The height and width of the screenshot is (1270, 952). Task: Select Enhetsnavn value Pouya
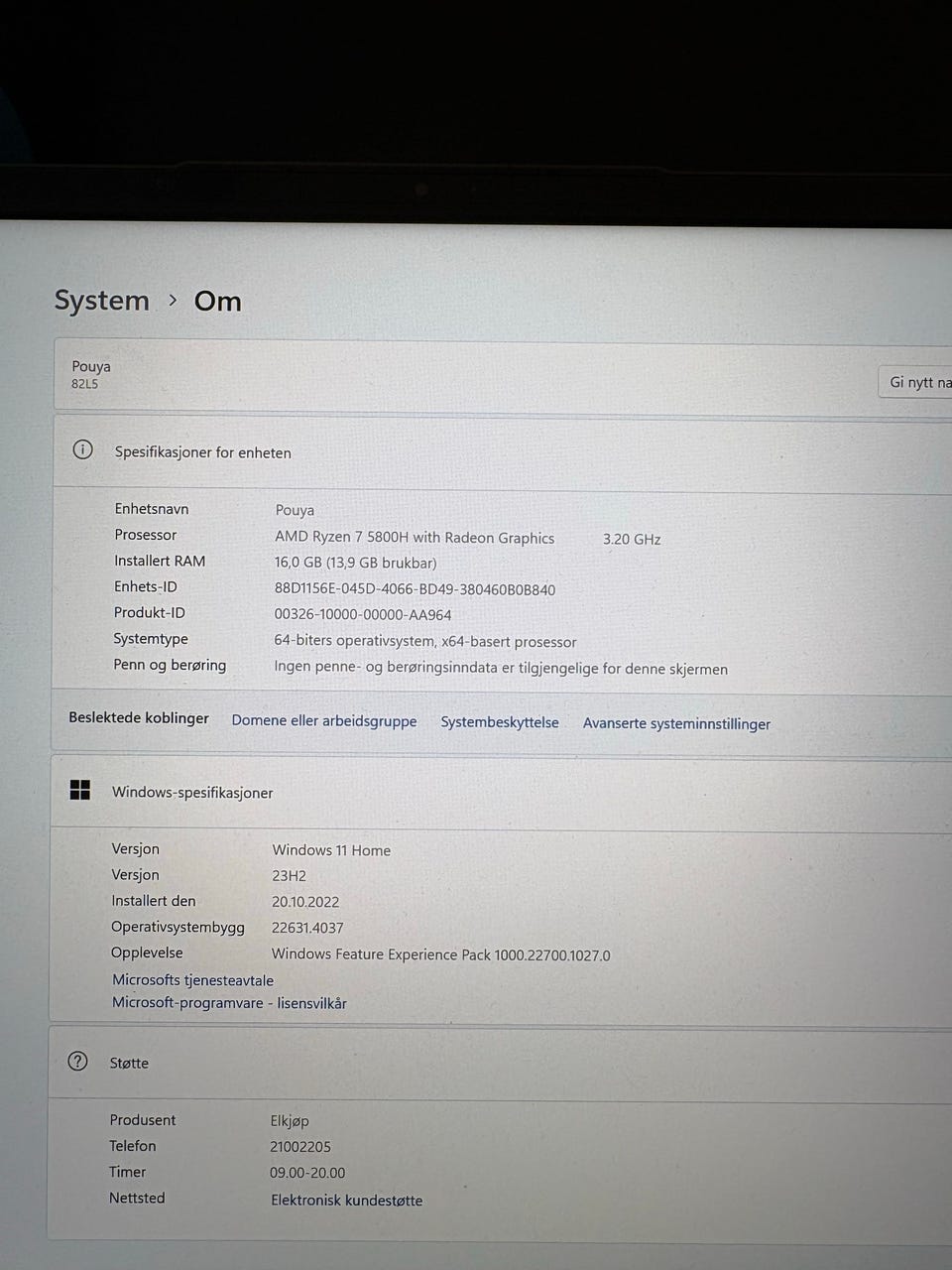295,510
